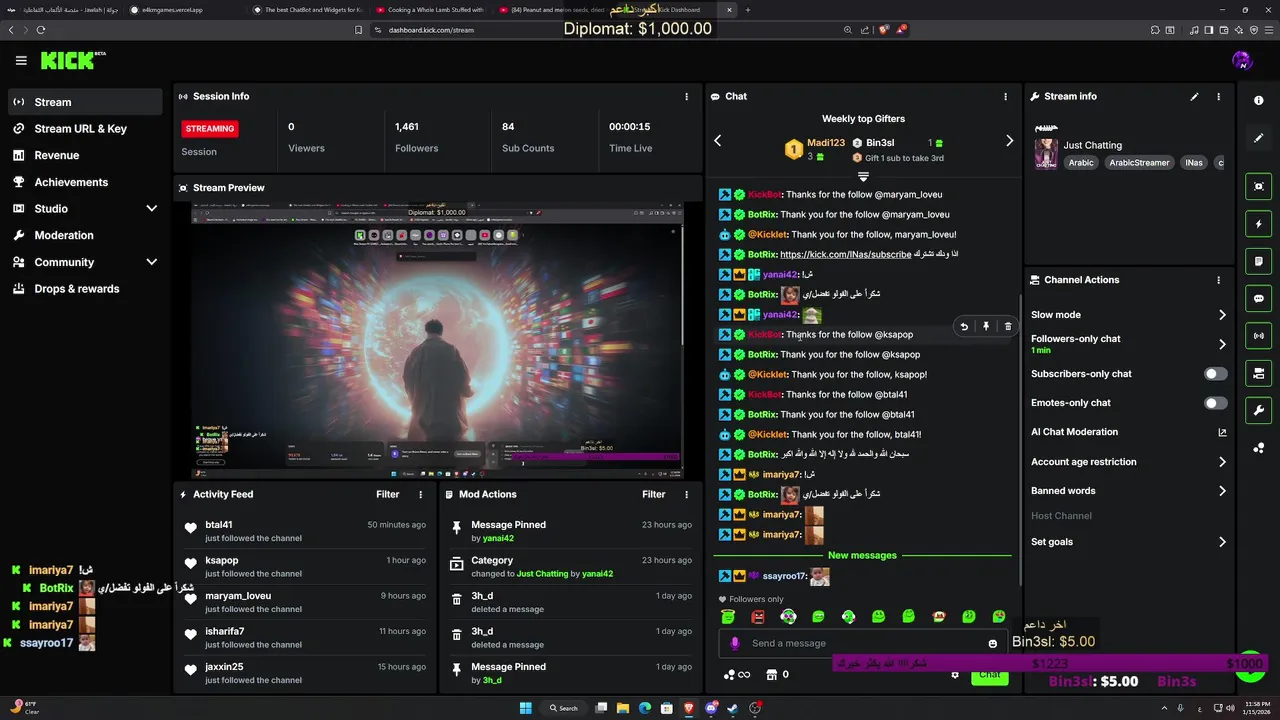Open Account age restriction chevron
The width and height of the screenshot is (1280, 720).
pyautogui.click(x=1222, y=462)
